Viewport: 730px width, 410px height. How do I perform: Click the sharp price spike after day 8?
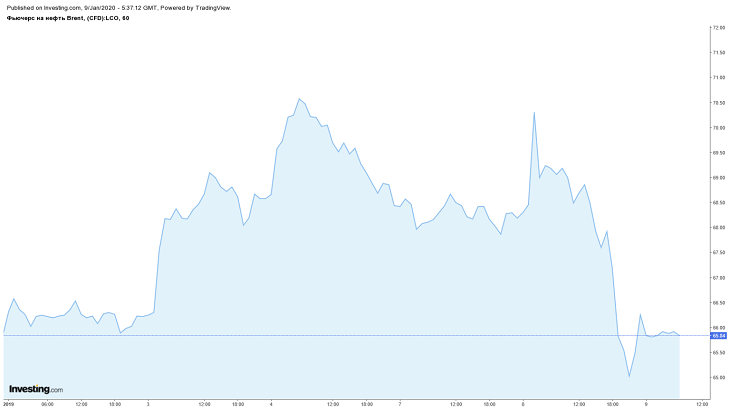(534, 113)
